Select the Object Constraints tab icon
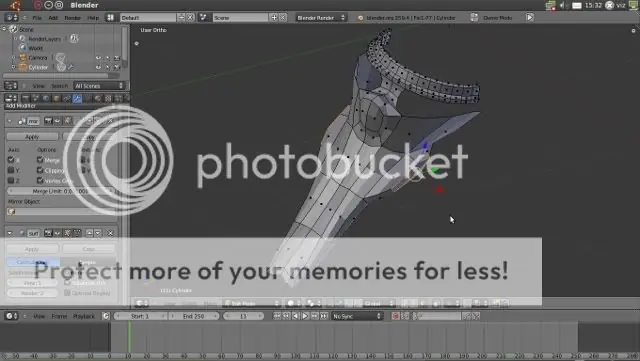The height and width of the screenshot is (361, 640). coord(67,98)
